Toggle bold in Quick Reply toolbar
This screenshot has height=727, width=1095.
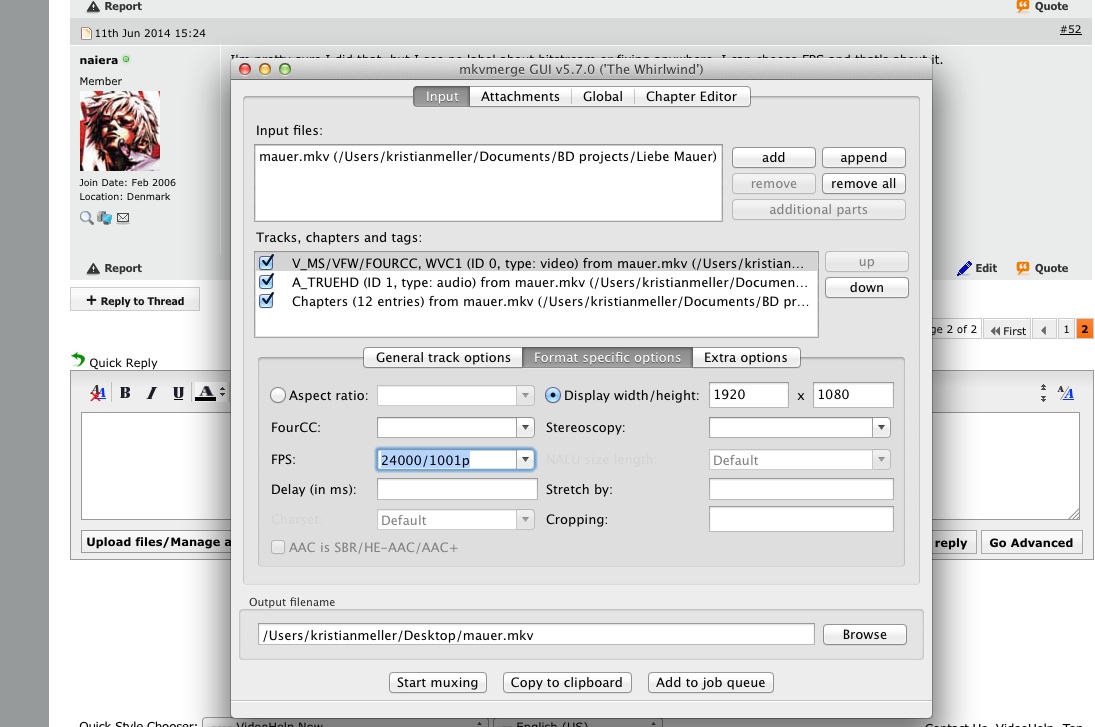[x=125, y=392]
